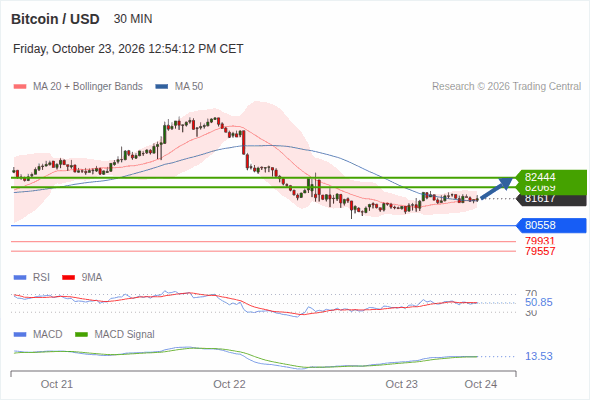Click the MA 20 + Bollinger Bands legend swatch
Image resolution: width=590 pixels, height=400 pixels.
coord(20,87)
